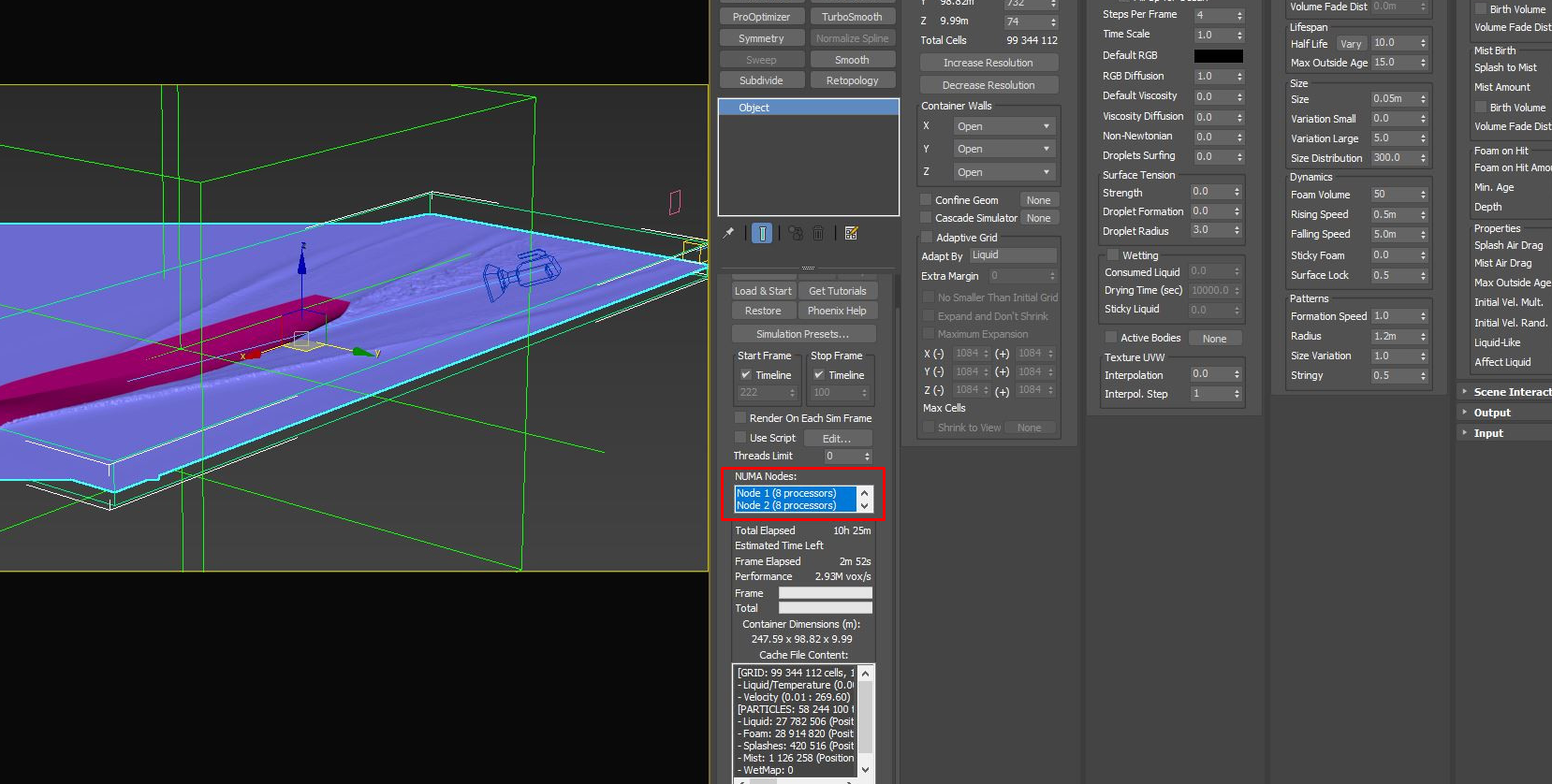Viewport: 1552px width, 784px height.
Task: Enable the Wetting checkbox
Action: coord(1113,254)
